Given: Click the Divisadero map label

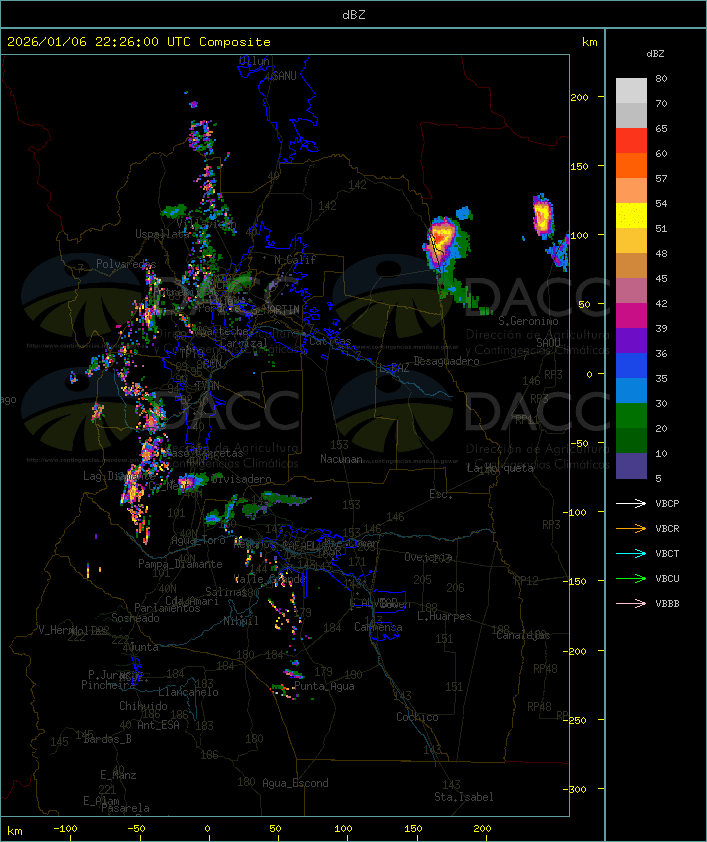Looking at the screenshot, I should tap(241, 478).
